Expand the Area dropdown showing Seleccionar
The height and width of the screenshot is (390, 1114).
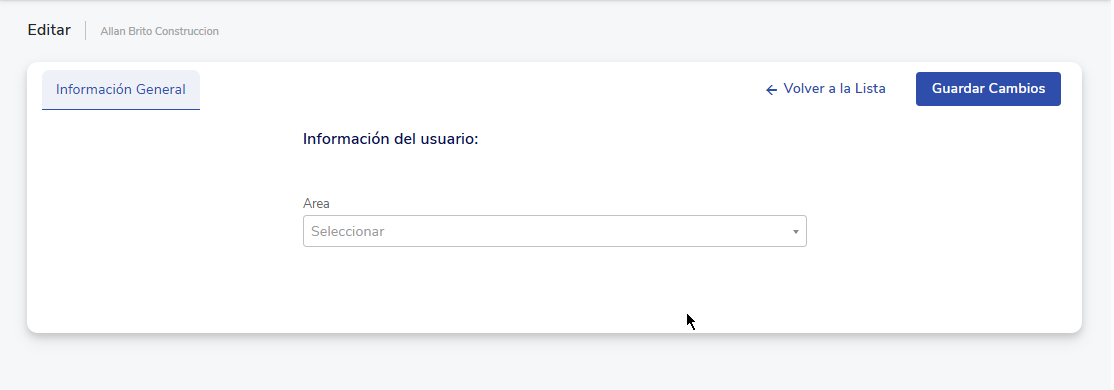coord(554,232)
